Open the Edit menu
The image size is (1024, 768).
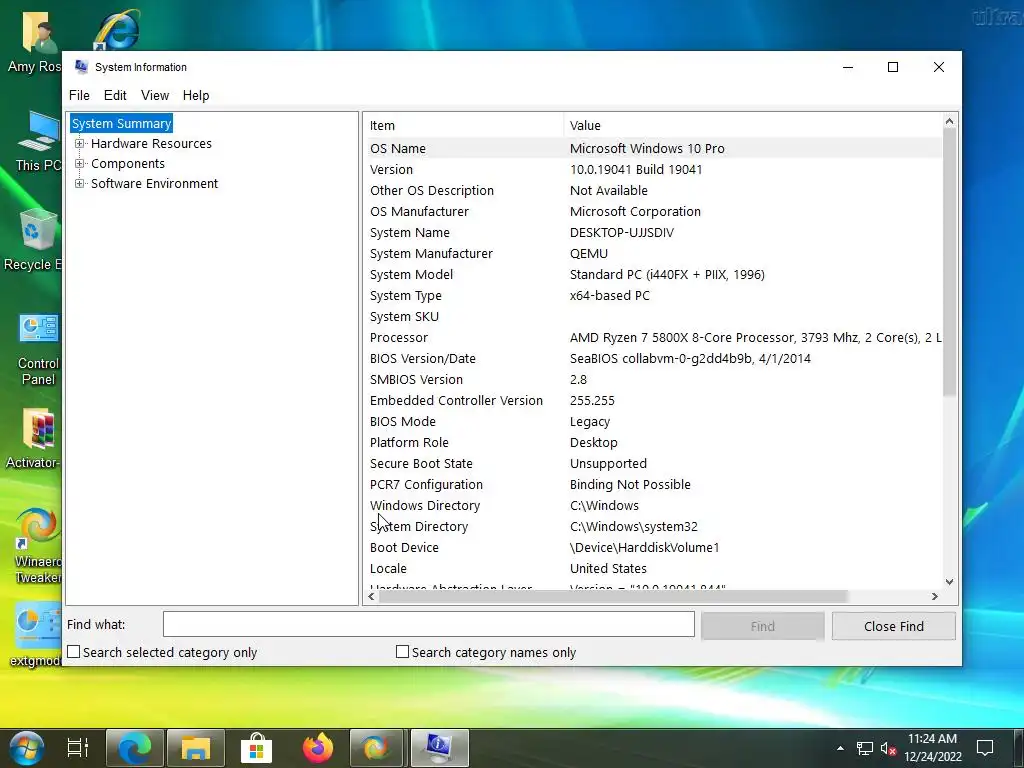click(115, 95)
